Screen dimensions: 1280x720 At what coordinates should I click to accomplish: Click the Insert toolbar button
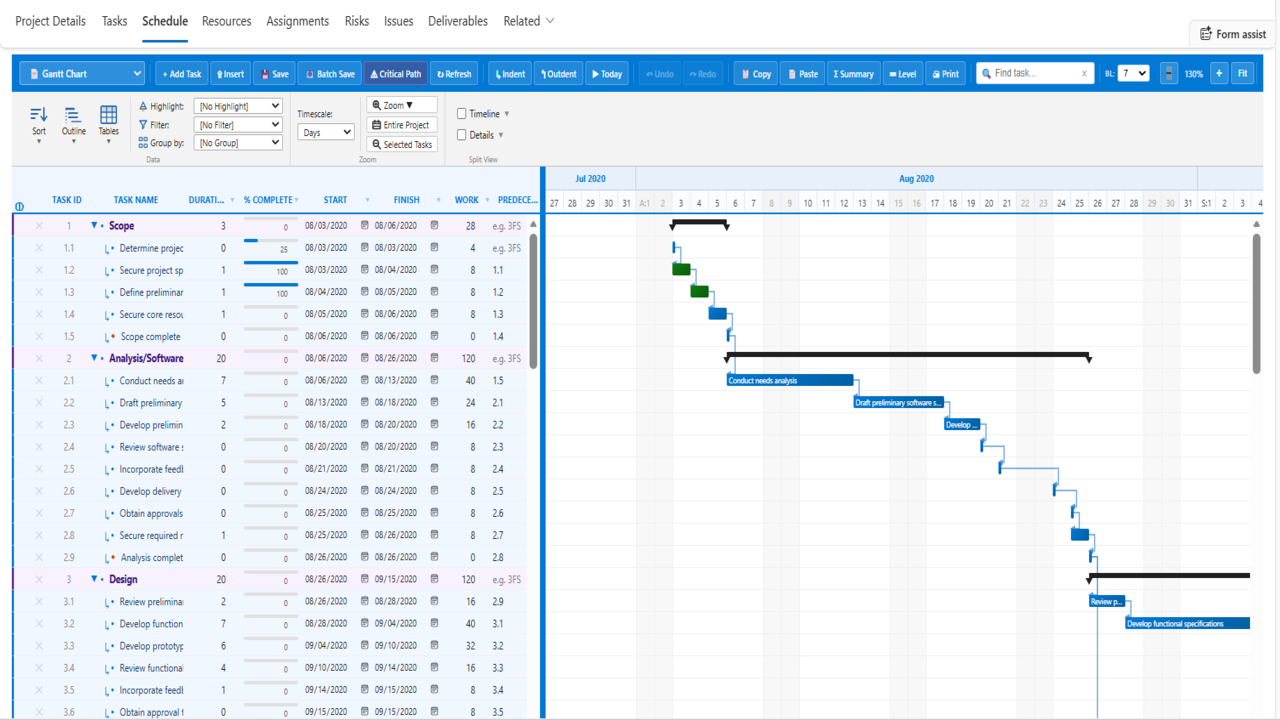(230, 74)
